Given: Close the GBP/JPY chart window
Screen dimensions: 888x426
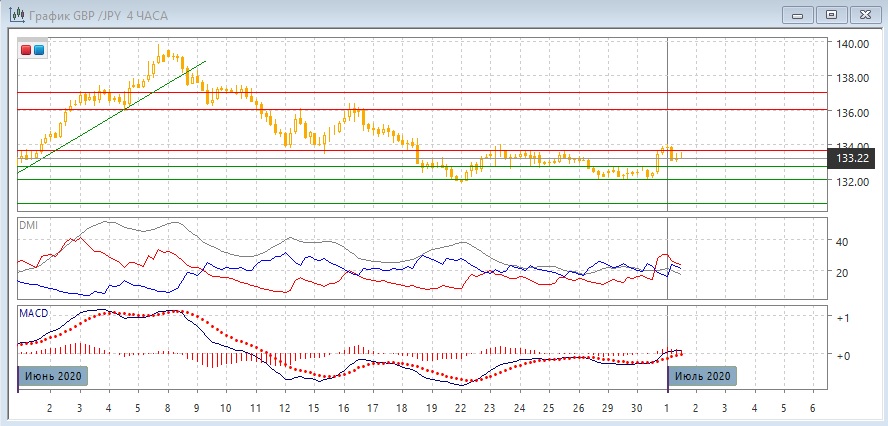Looking at the screenshot, I should tap(863, 14).
